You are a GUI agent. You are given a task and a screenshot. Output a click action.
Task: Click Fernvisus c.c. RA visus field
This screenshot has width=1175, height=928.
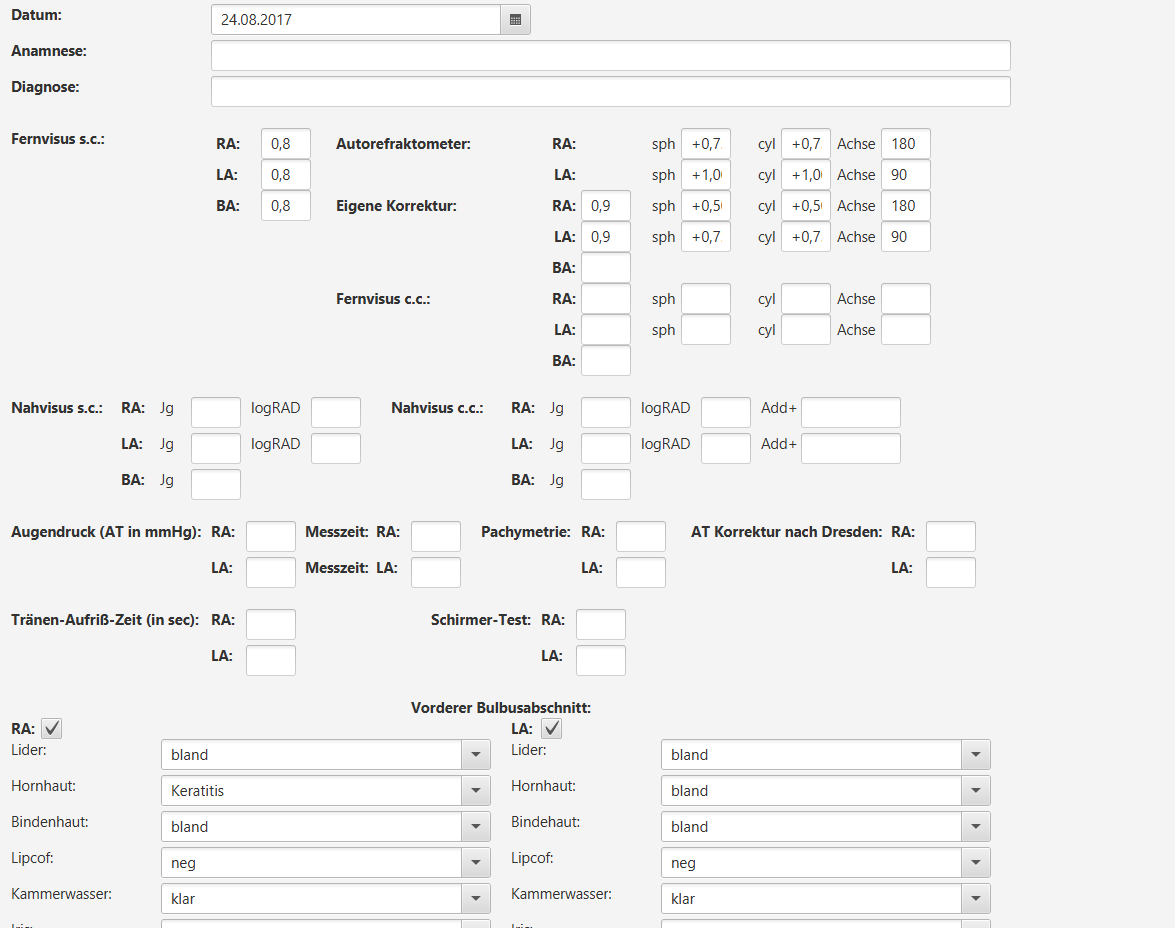pos(605,298)
